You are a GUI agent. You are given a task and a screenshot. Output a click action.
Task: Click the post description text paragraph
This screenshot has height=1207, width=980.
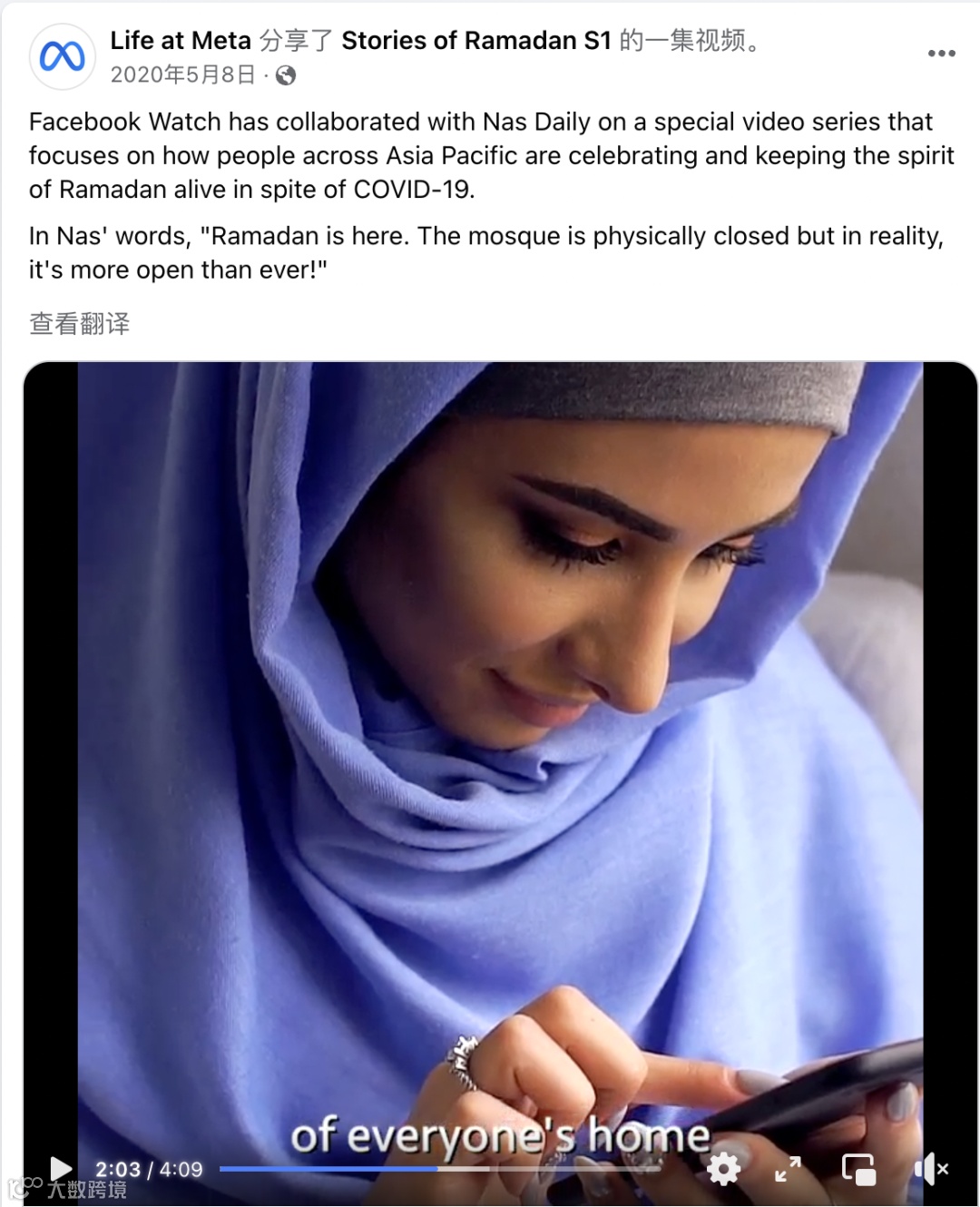[491, 155]
